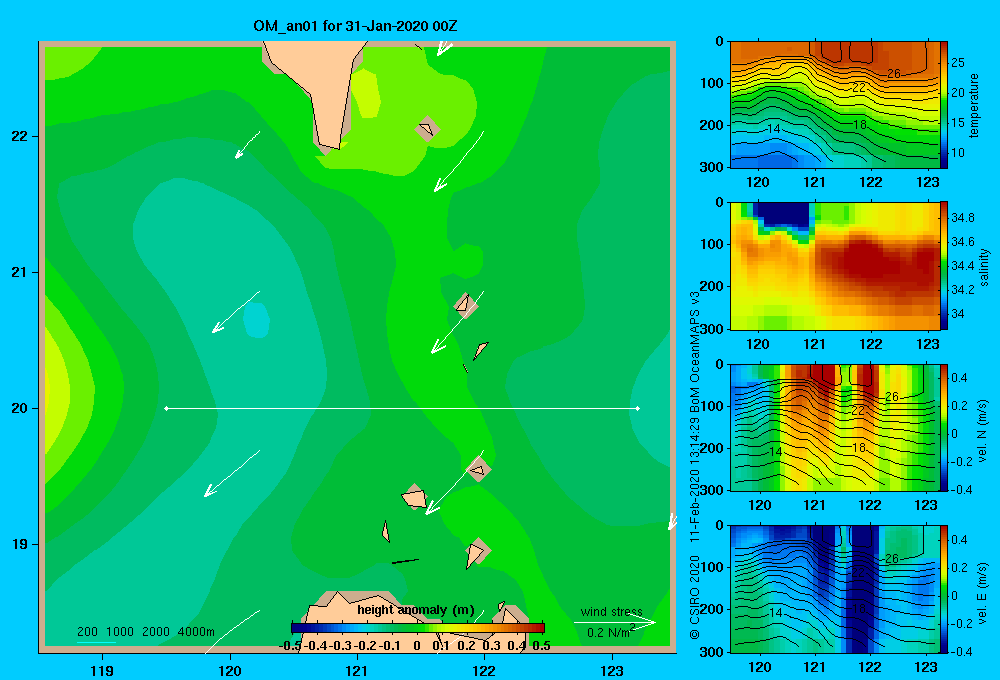The width and height of the screenshot is (1000, 680).
Task: Click the salinity color scale bar
Action: 944,266
